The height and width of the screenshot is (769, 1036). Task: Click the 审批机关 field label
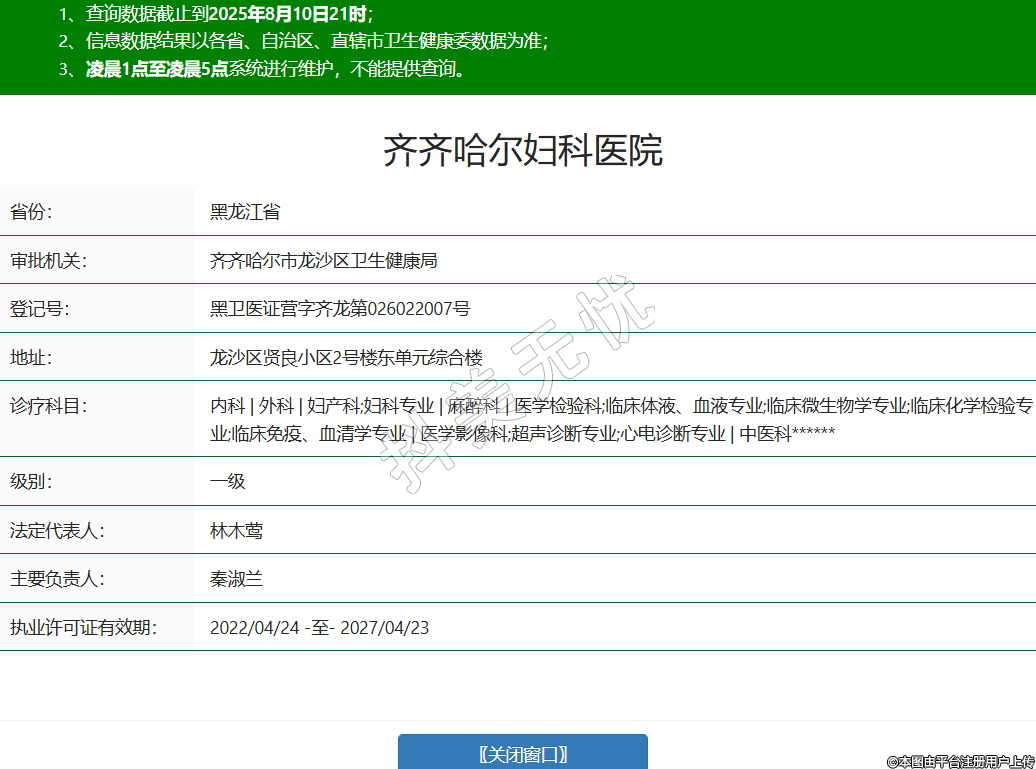click(x=49, y=261)
